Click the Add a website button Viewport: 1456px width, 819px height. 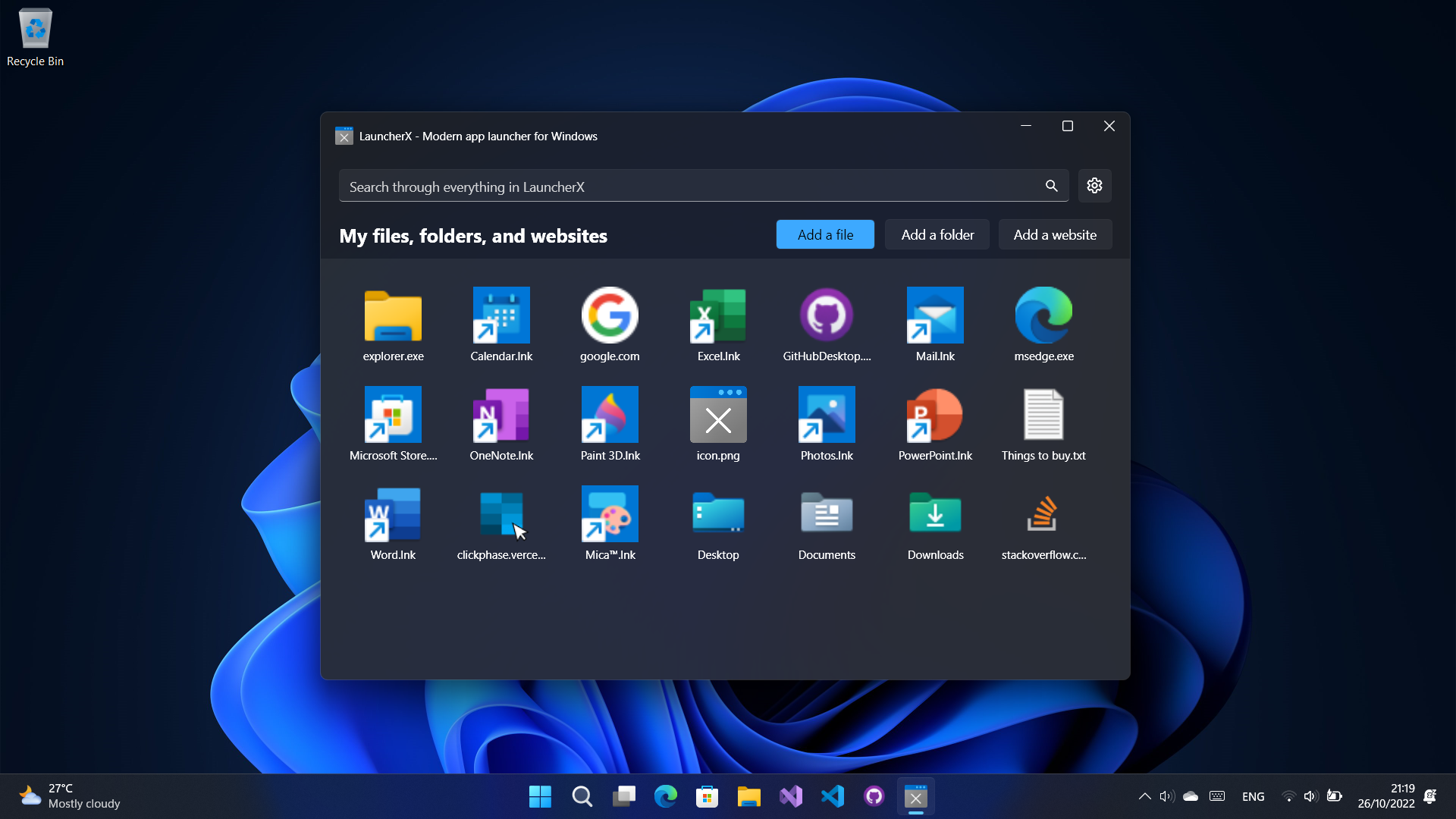(x=1055, y=234)
